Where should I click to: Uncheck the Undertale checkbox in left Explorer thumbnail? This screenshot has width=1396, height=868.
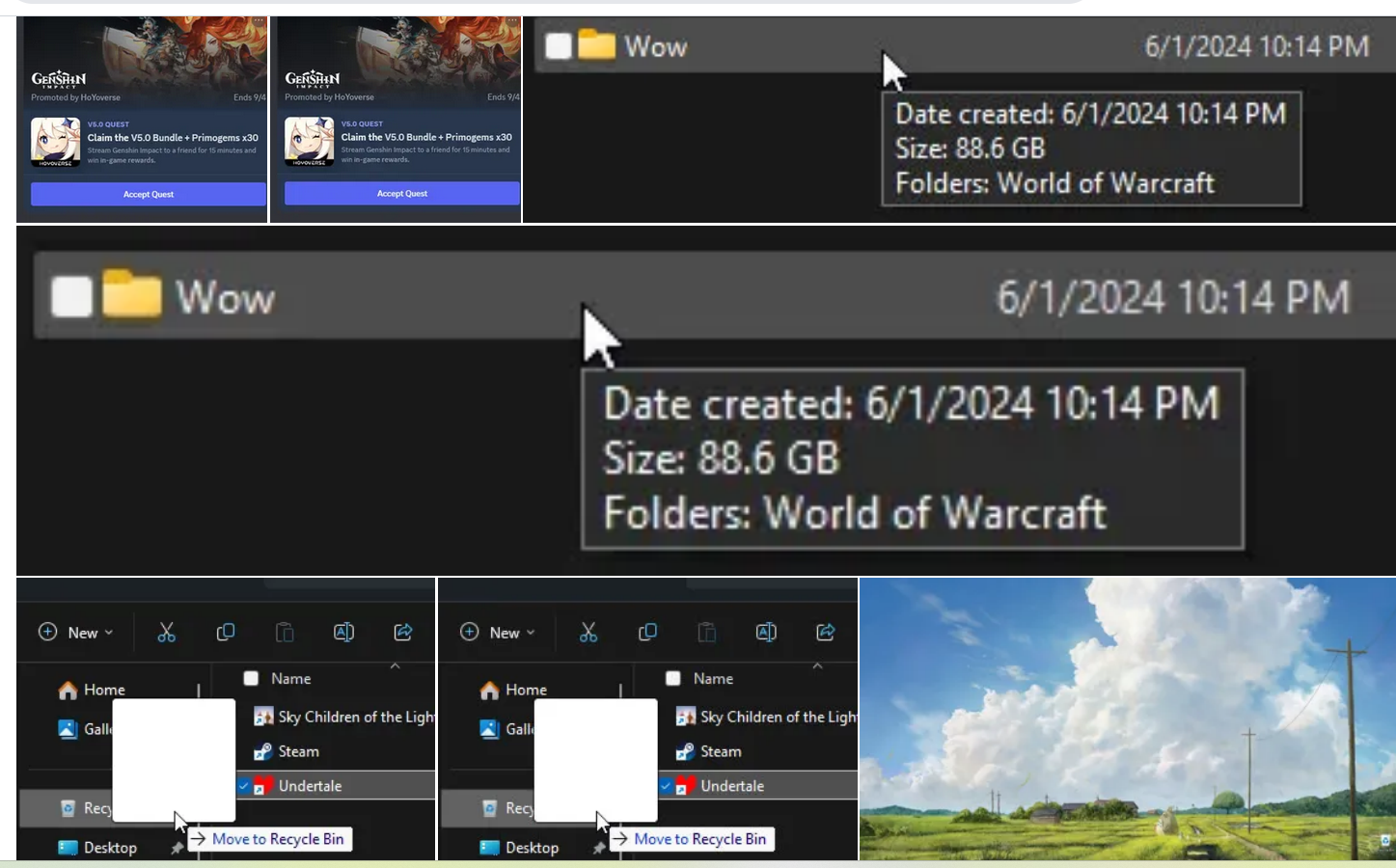[x=244, y=786]
